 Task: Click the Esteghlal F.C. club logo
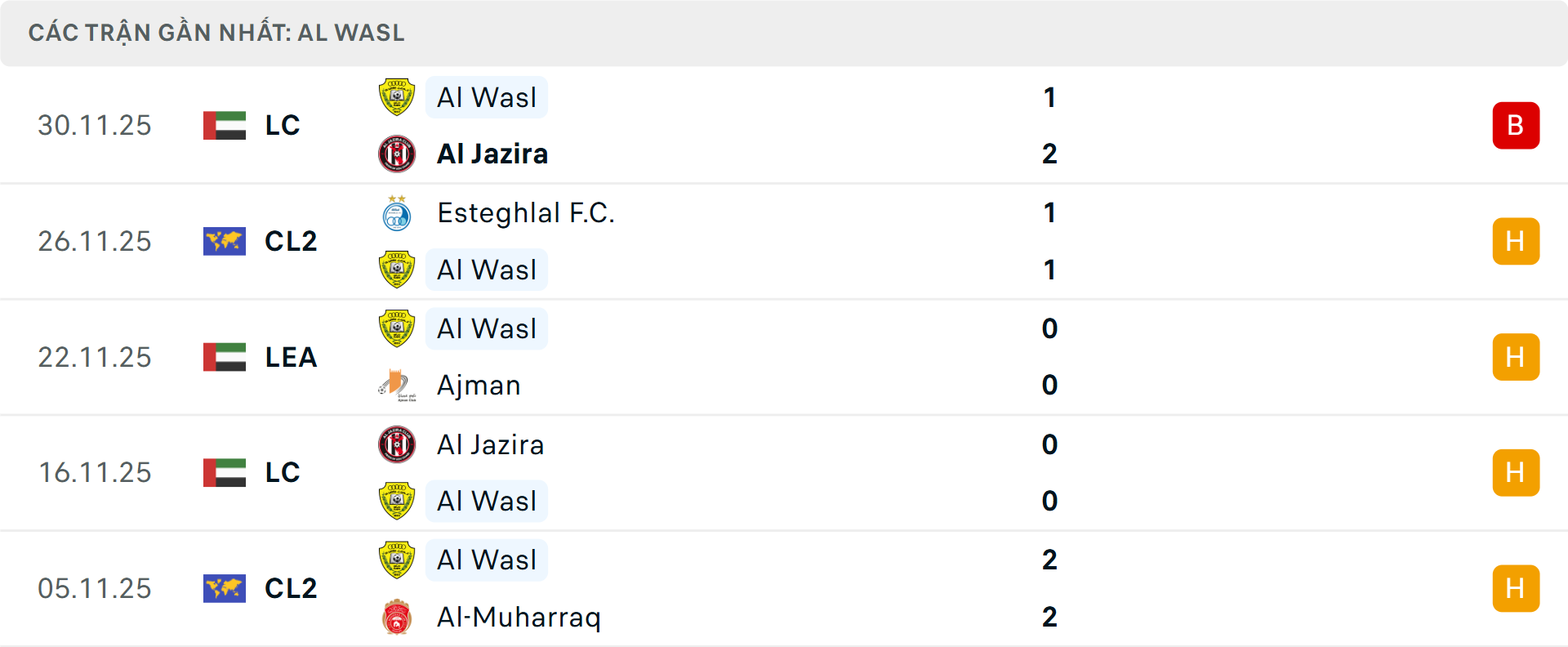(398, 213)
